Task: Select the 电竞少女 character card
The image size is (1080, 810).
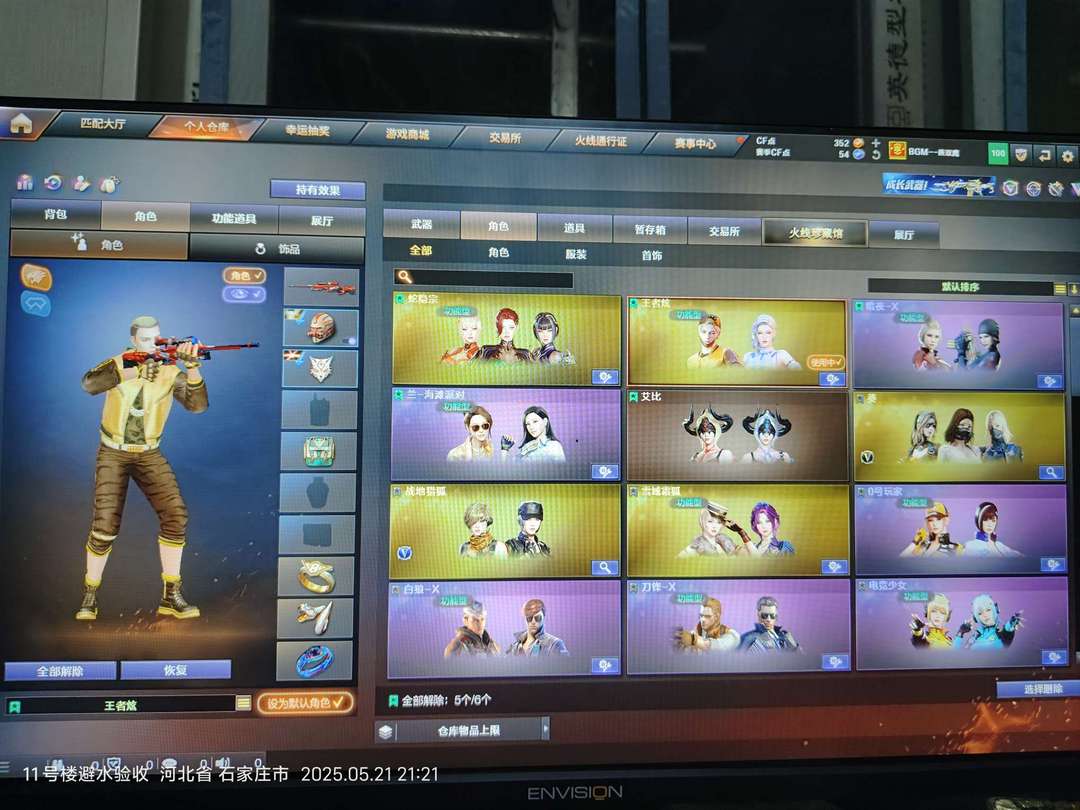Action: (x=962, y=624)
